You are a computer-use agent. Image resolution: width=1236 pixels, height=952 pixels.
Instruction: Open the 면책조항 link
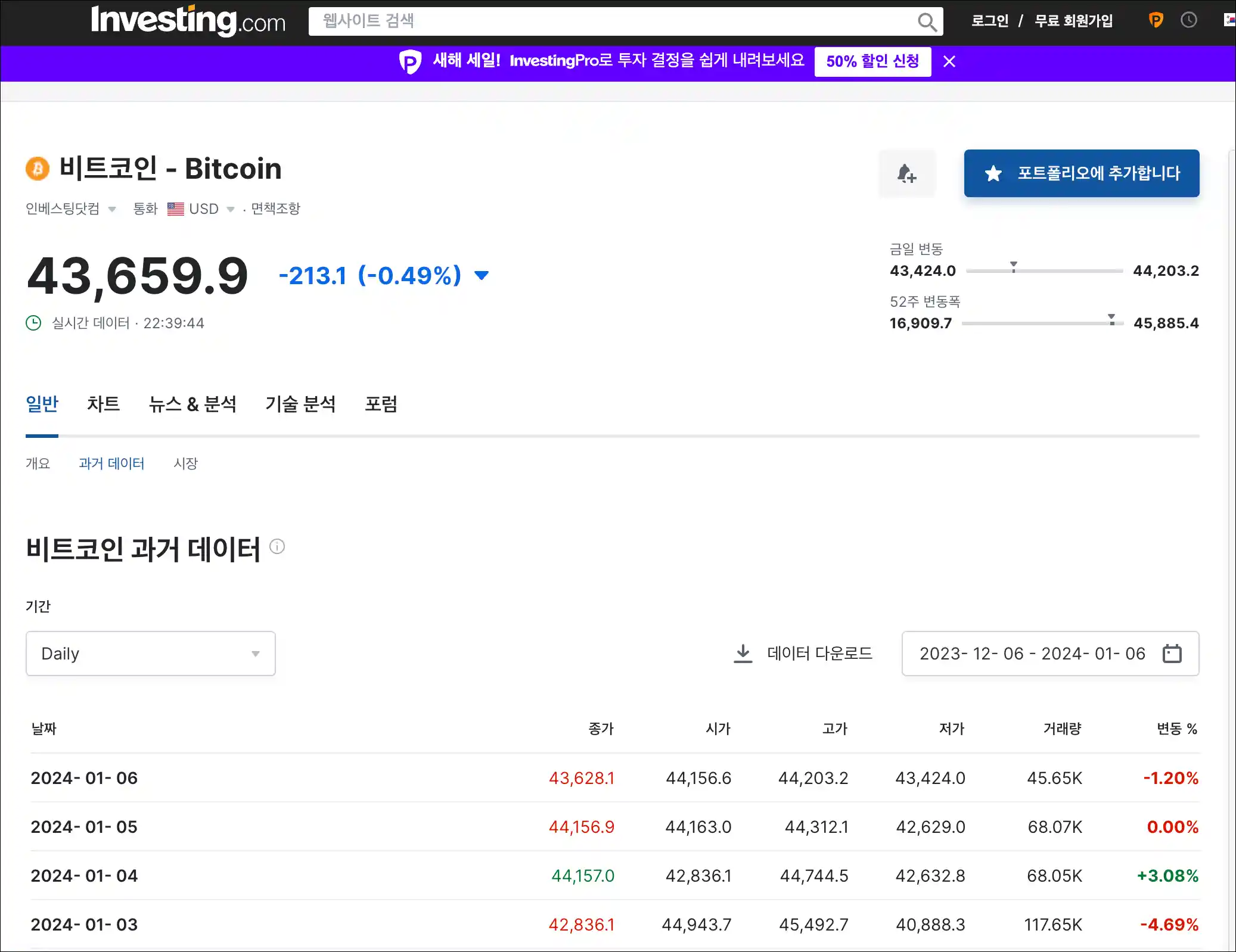pyautogui.click(x=275, y=209)
